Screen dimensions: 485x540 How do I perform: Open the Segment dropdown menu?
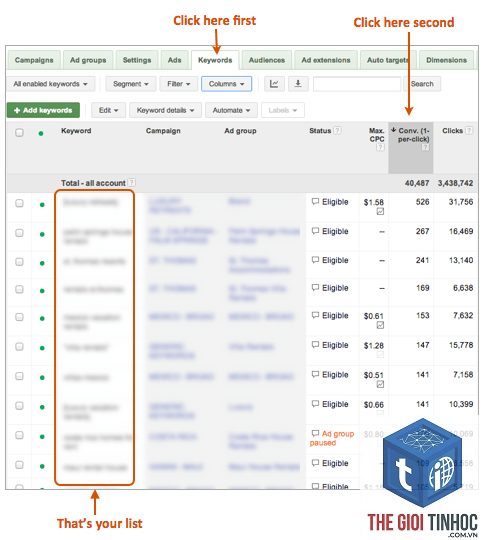[x=131, y=84]
